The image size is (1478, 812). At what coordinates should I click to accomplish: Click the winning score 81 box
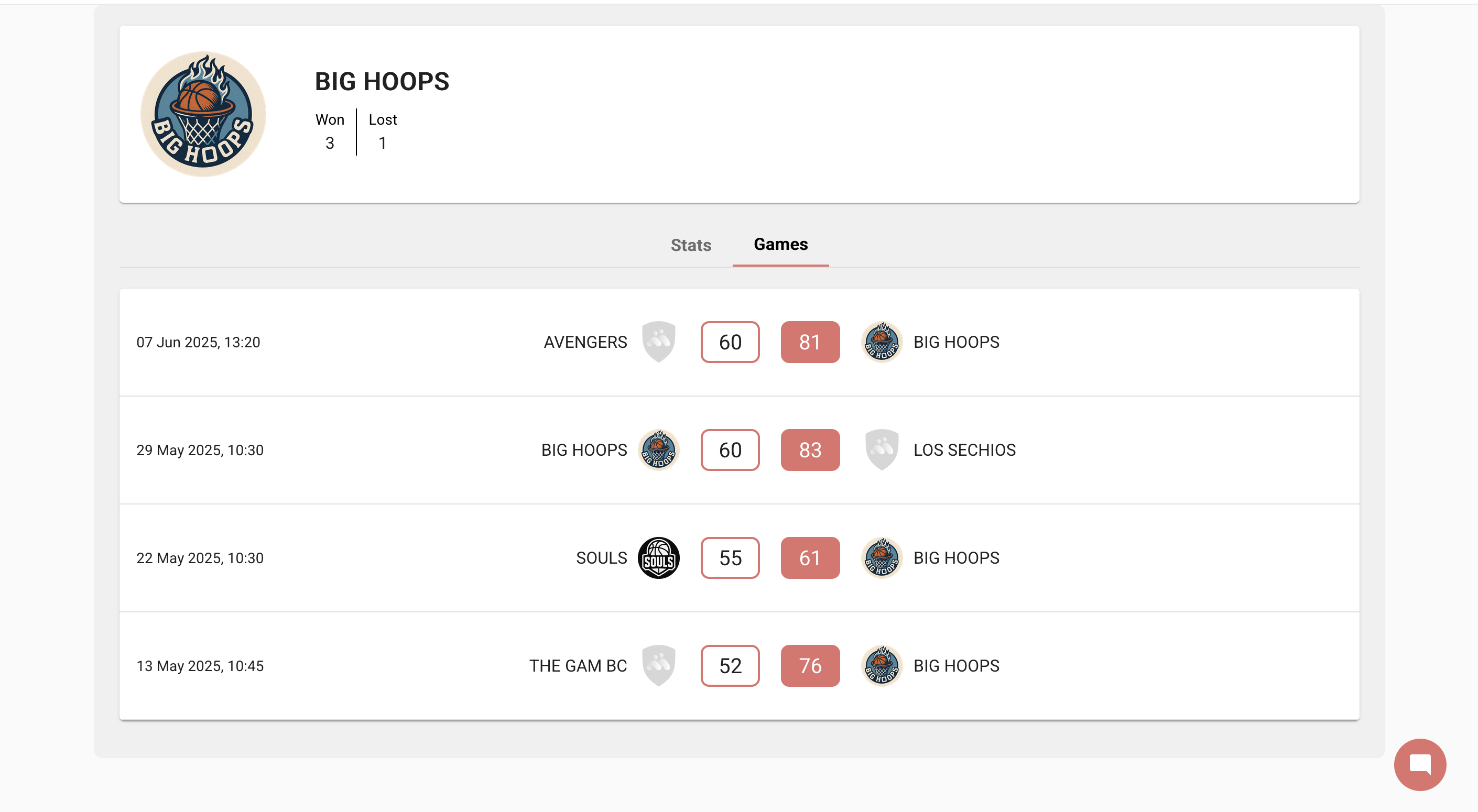[810, 342]
